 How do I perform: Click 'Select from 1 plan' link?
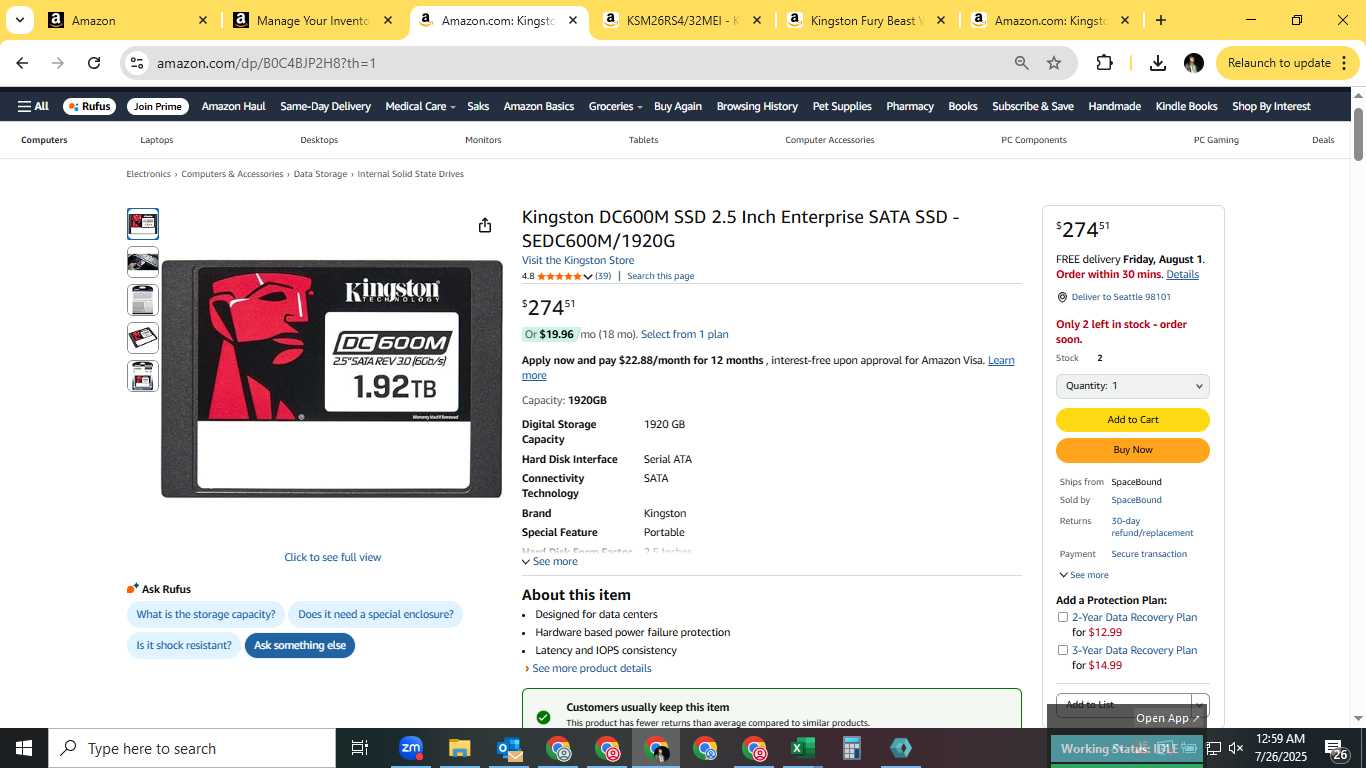click(684, 334)
